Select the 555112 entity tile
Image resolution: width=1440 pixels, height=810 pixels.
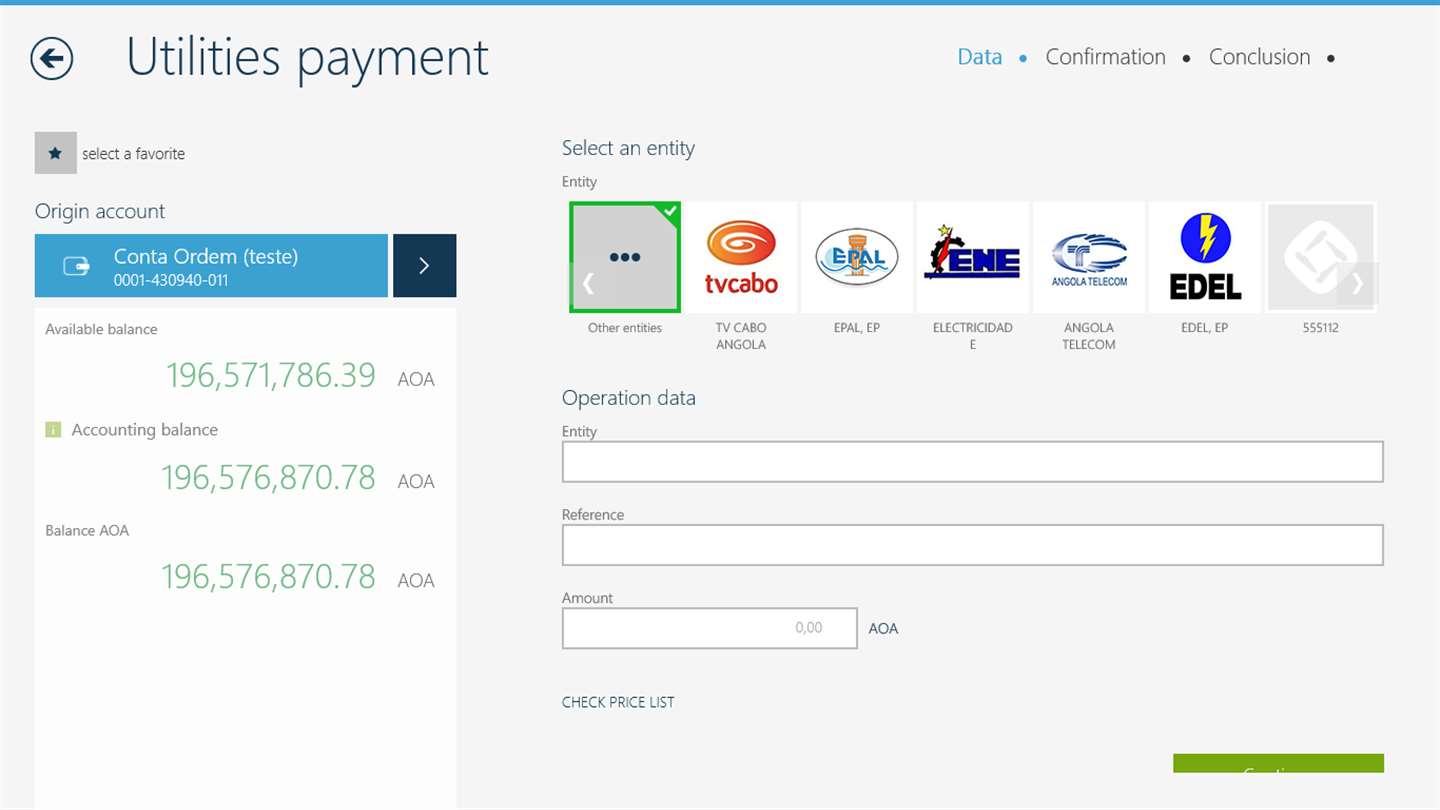click(1321, 257)
